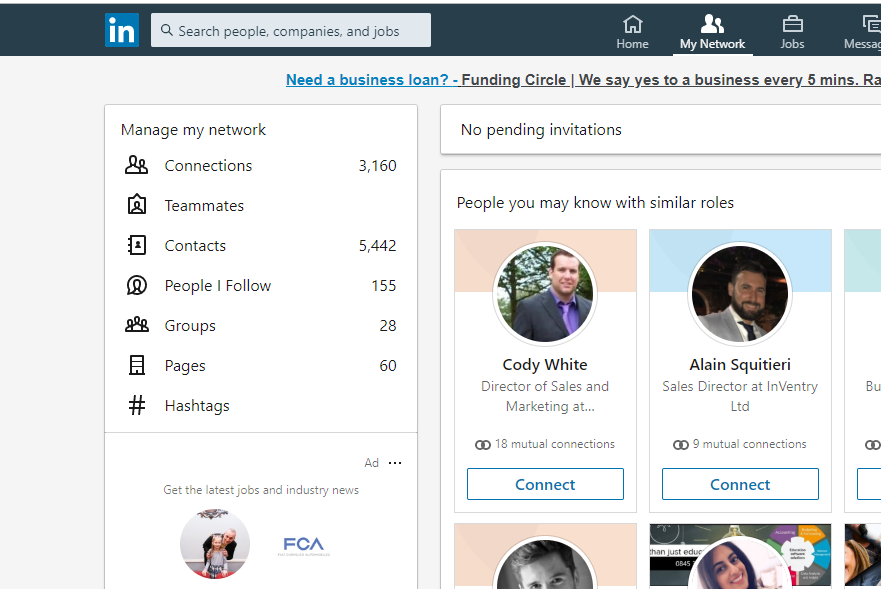Switch to the My Network tab
The height and width of the screenshot is (589, 881).
point(712,30)
